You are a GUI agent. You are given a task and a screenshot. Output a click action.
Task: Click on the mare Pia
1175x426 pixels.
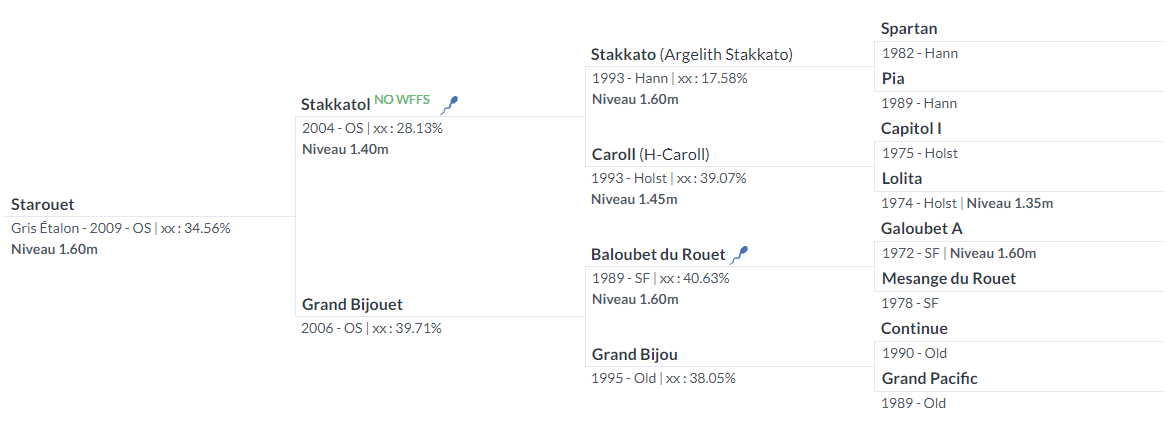[892, 79]
